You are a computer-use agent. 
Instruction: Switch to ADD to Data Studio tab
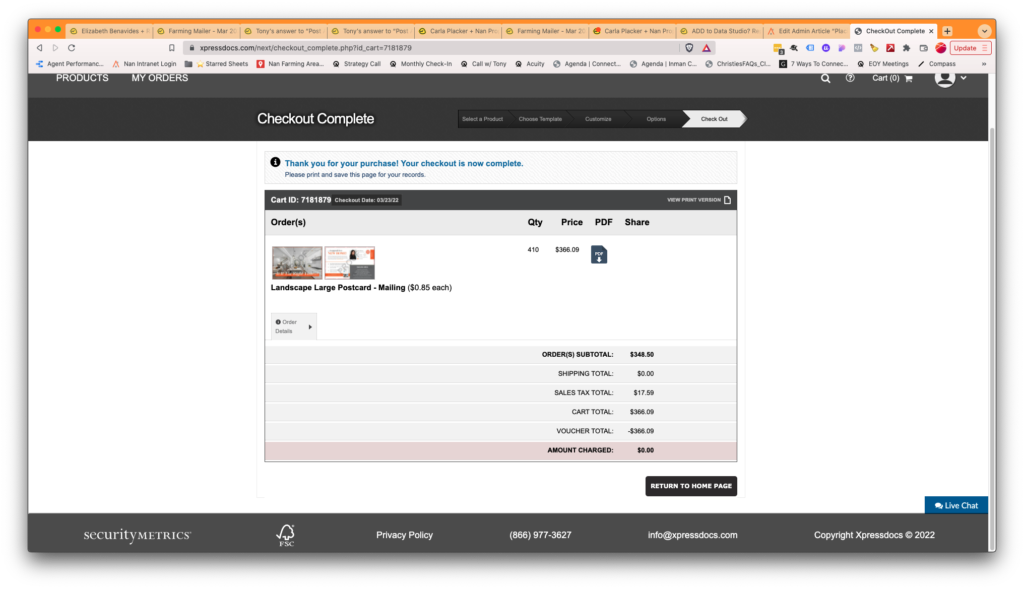coord(720,31)
